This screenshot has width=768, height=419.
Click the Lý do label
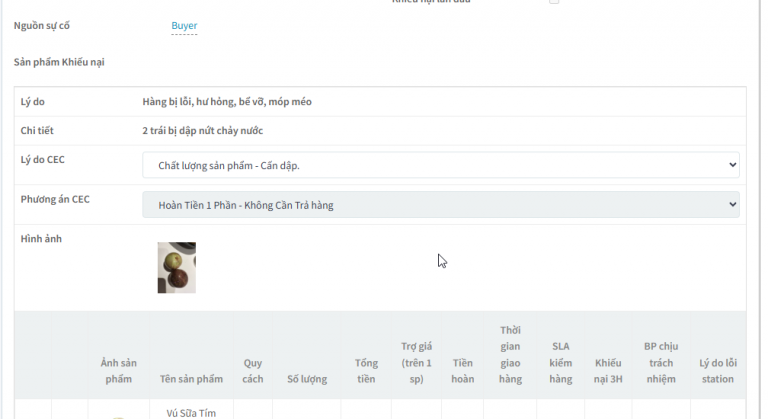point(32,102)
